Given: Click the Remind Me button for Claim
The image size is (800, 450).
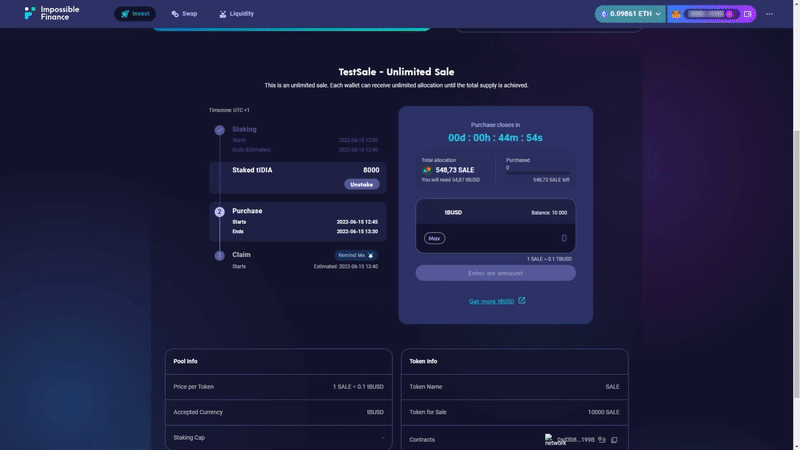Looking at the screenshot, I should point(356,255).
